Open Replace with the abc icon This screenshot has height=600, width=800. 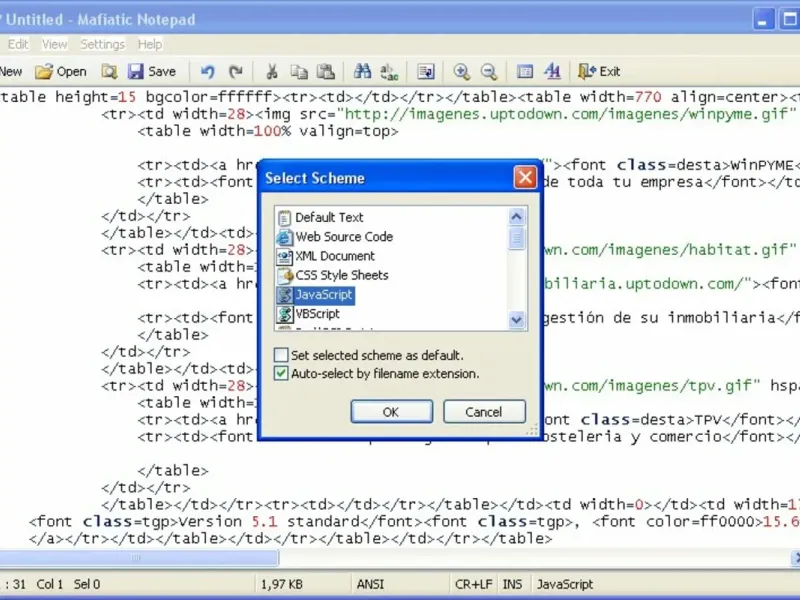click(x=389, y=71)
